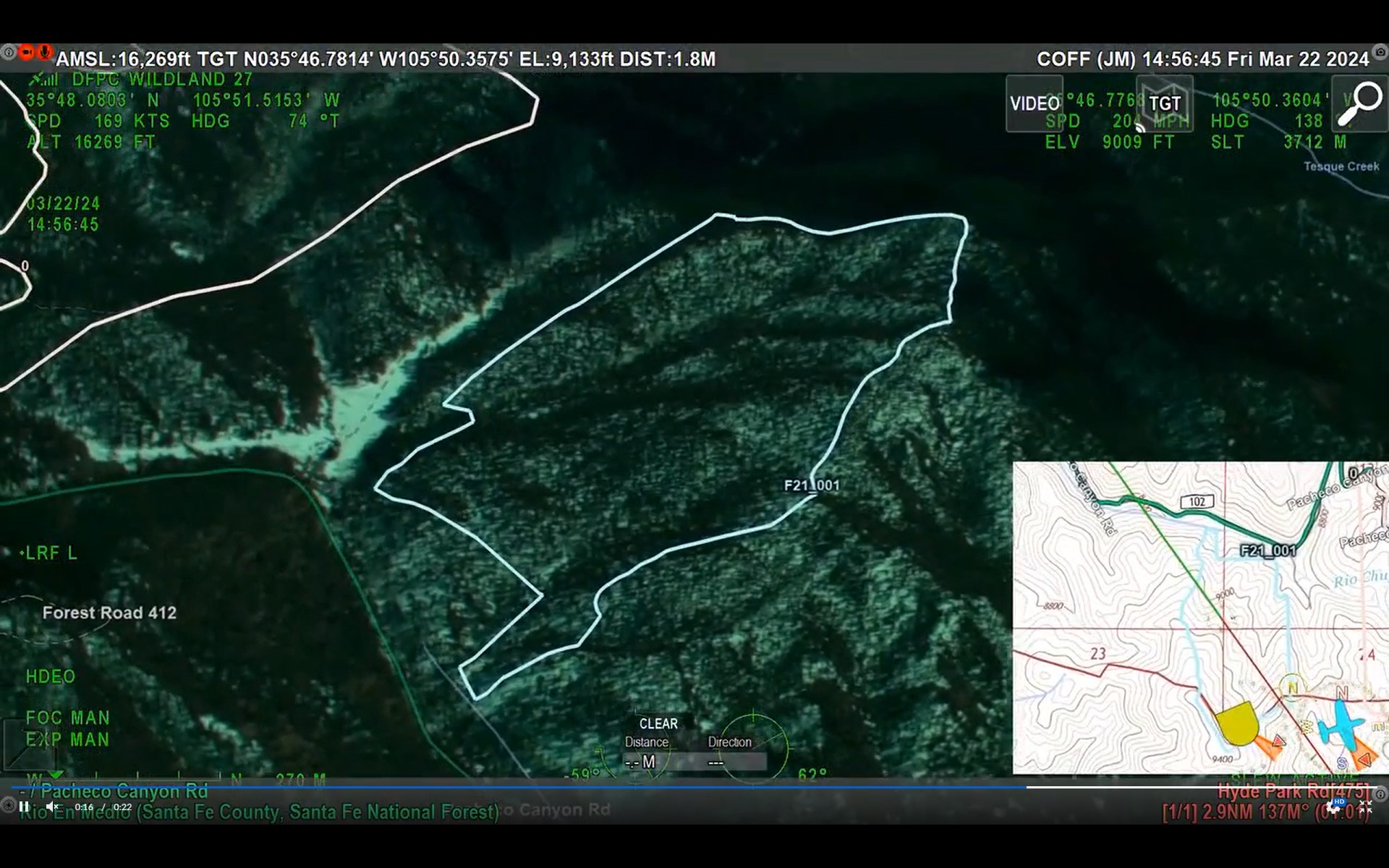The image size is (1389, 868).
Task: Switch to the VIDEO view button
Action: (x=1035, y=103)
